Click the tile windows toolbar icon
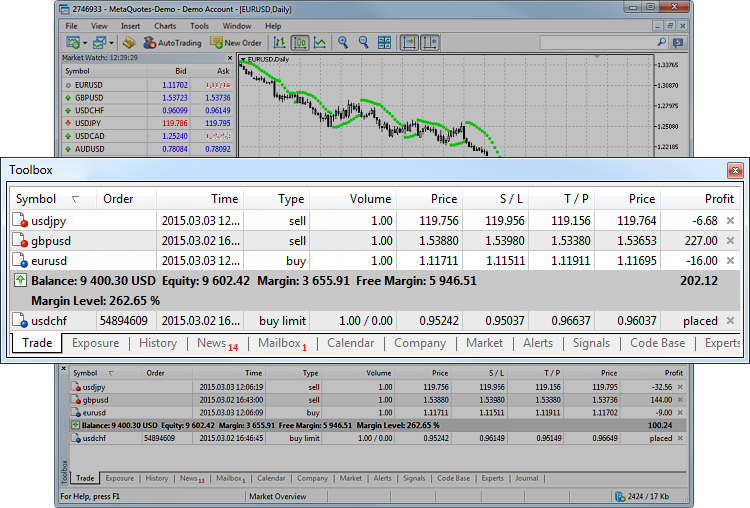Image resolution: width=750 pixels, height=508 pixels. (385, 43)
